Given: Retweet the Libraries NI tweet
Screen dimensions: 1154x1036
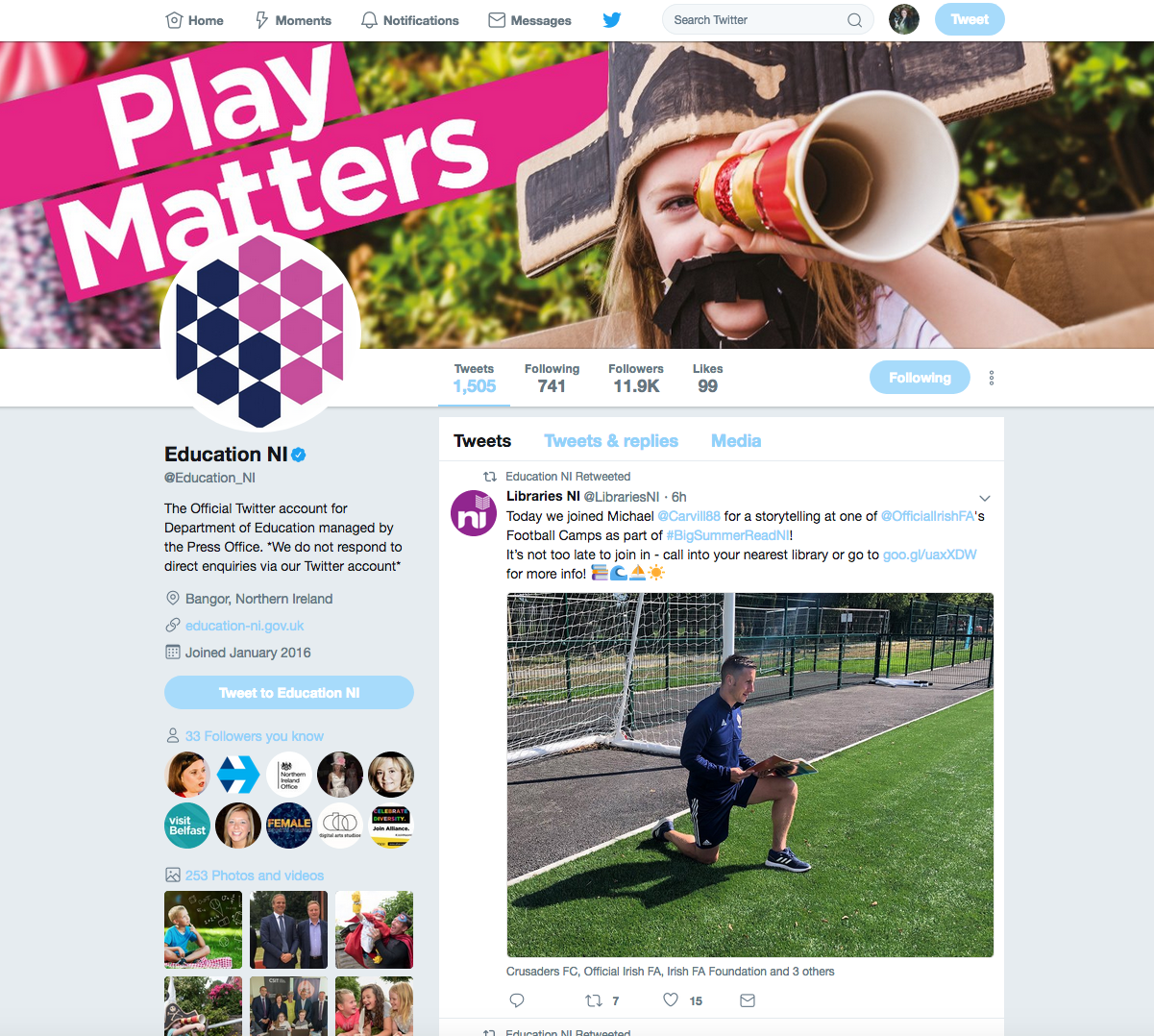Looking at the screenshot, I should (594, 1000).
